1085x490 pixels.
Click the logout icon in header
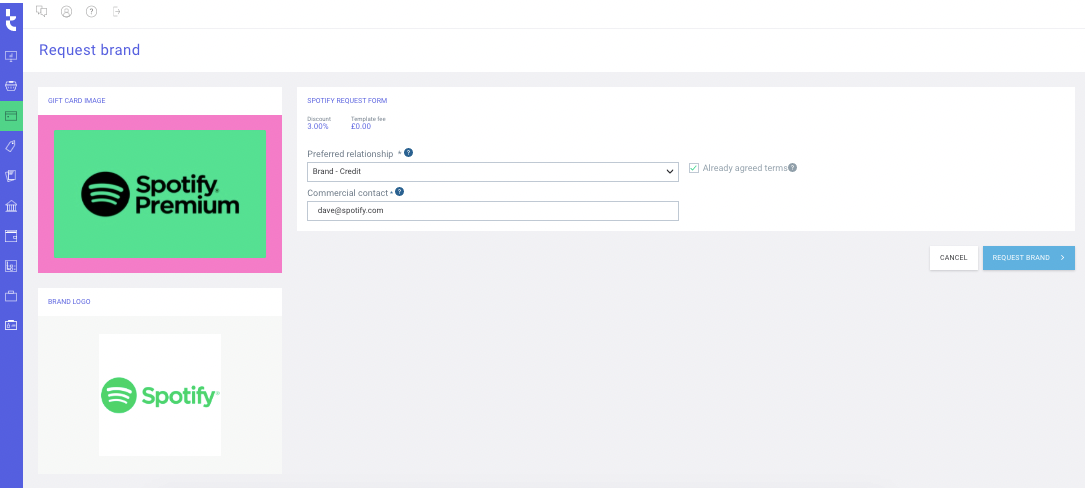pyautogui.click(x=116, y=11)
